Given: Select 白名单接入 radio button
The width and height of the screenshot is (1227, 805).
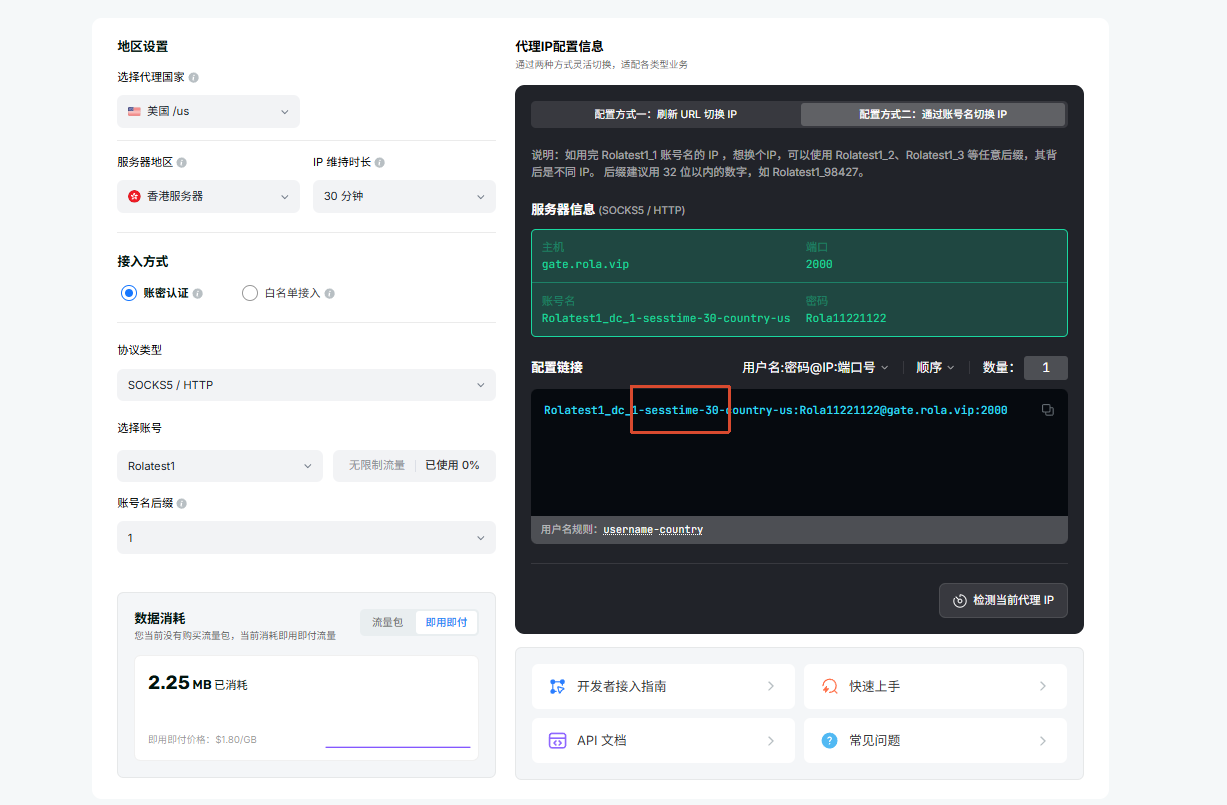Looking at the screenshot, I should pos(250,293).
